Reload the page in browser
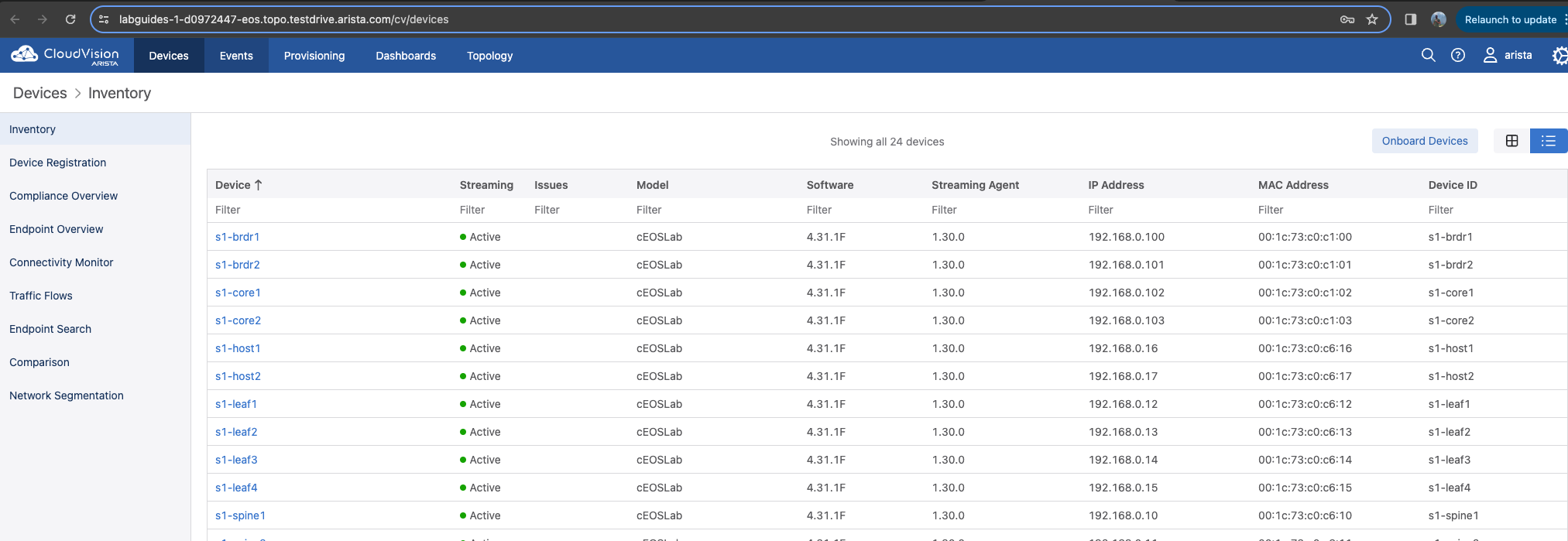The image size is (1568, 541). click(70, 19)
